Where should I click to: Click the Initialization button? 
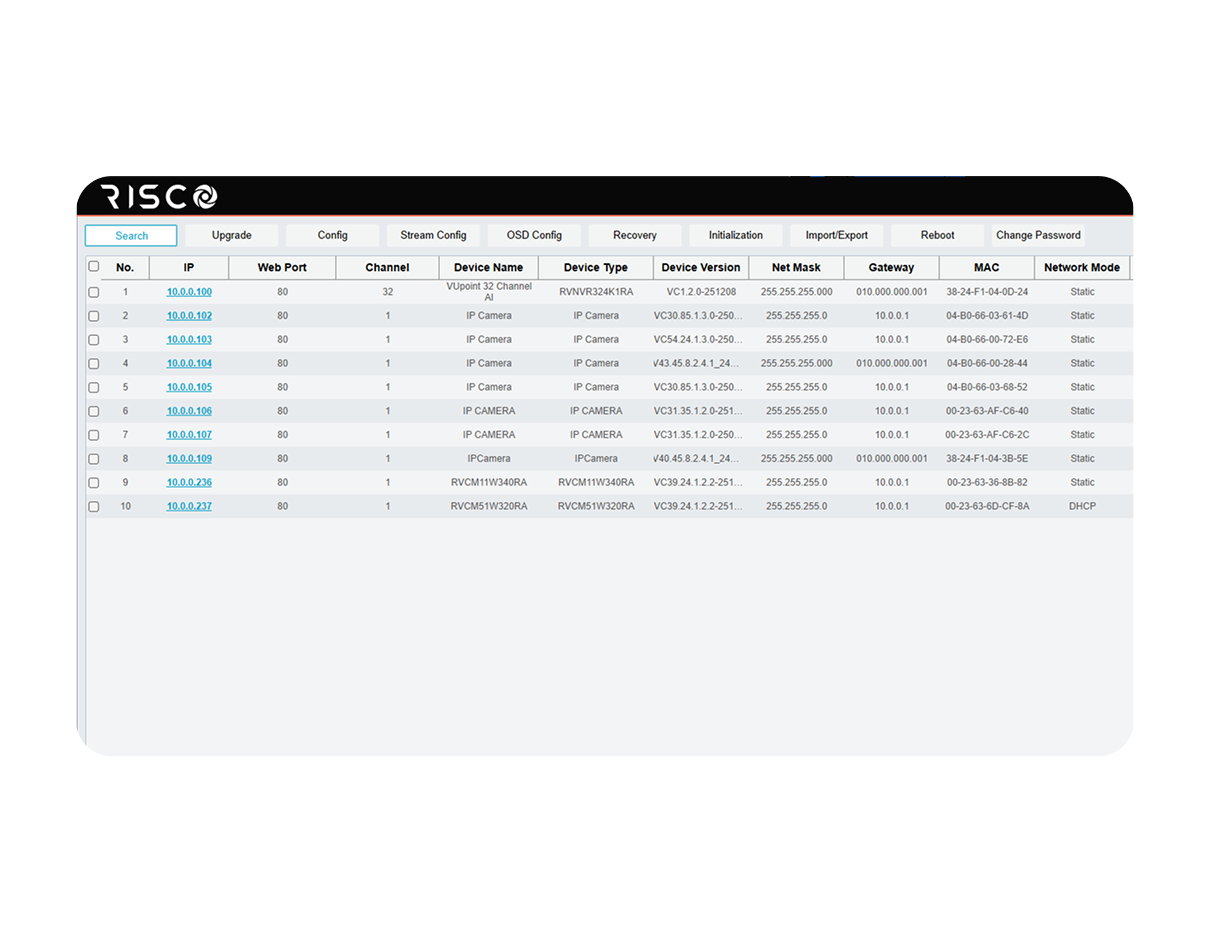pyautogui.click(x=735, y=236)
